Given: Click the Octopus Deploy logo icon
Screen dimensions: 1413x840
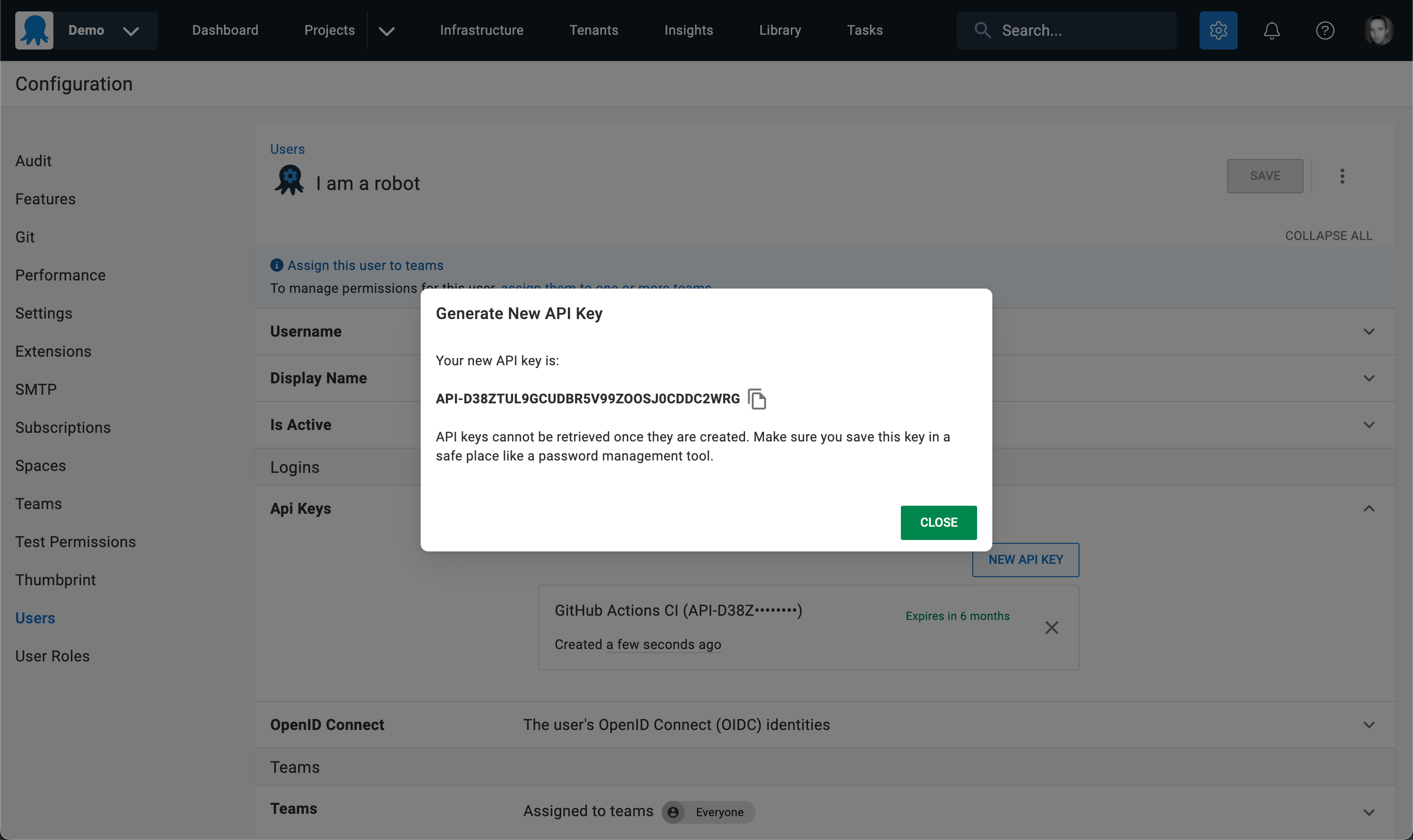Looking at the screenshot, I should pos(33,30).
